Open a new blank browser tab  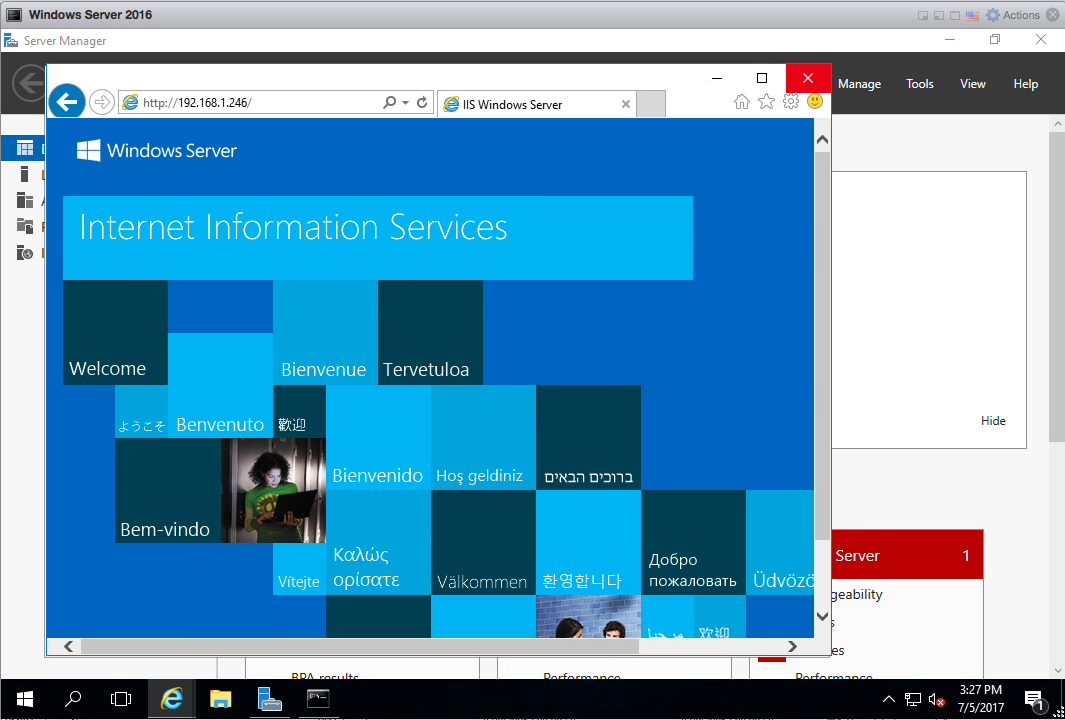651,105
